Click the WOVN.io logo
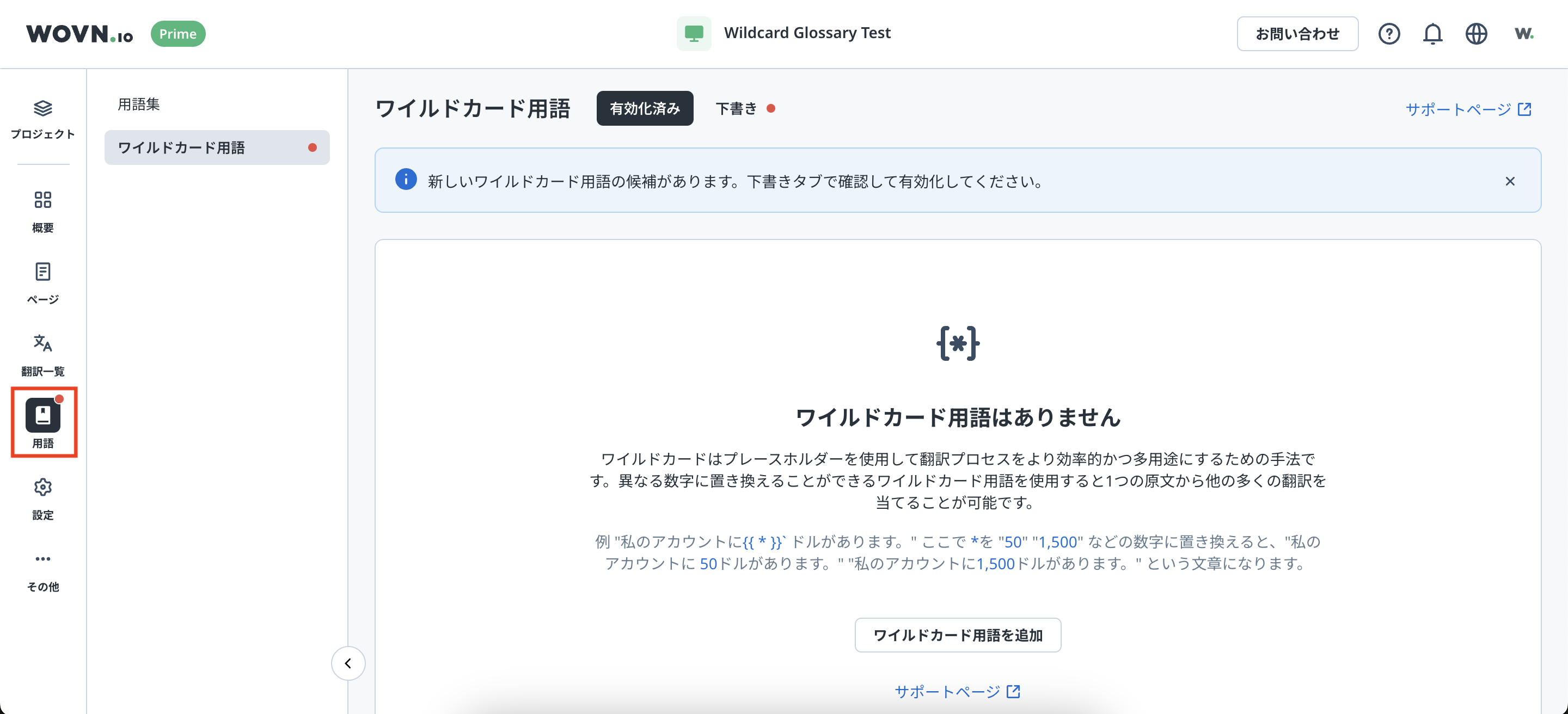 click(79, 33)
